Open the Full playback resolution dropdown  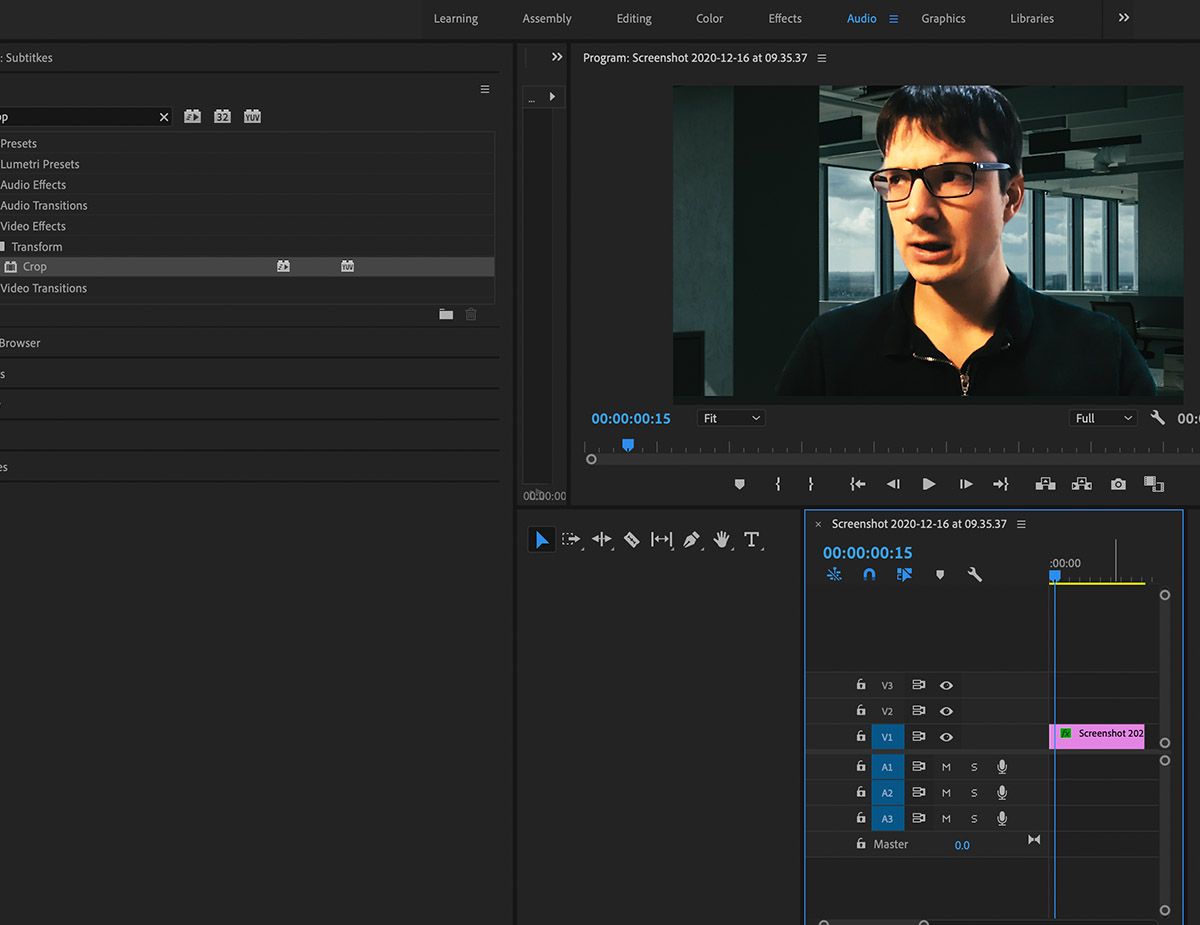(1103, 418)
